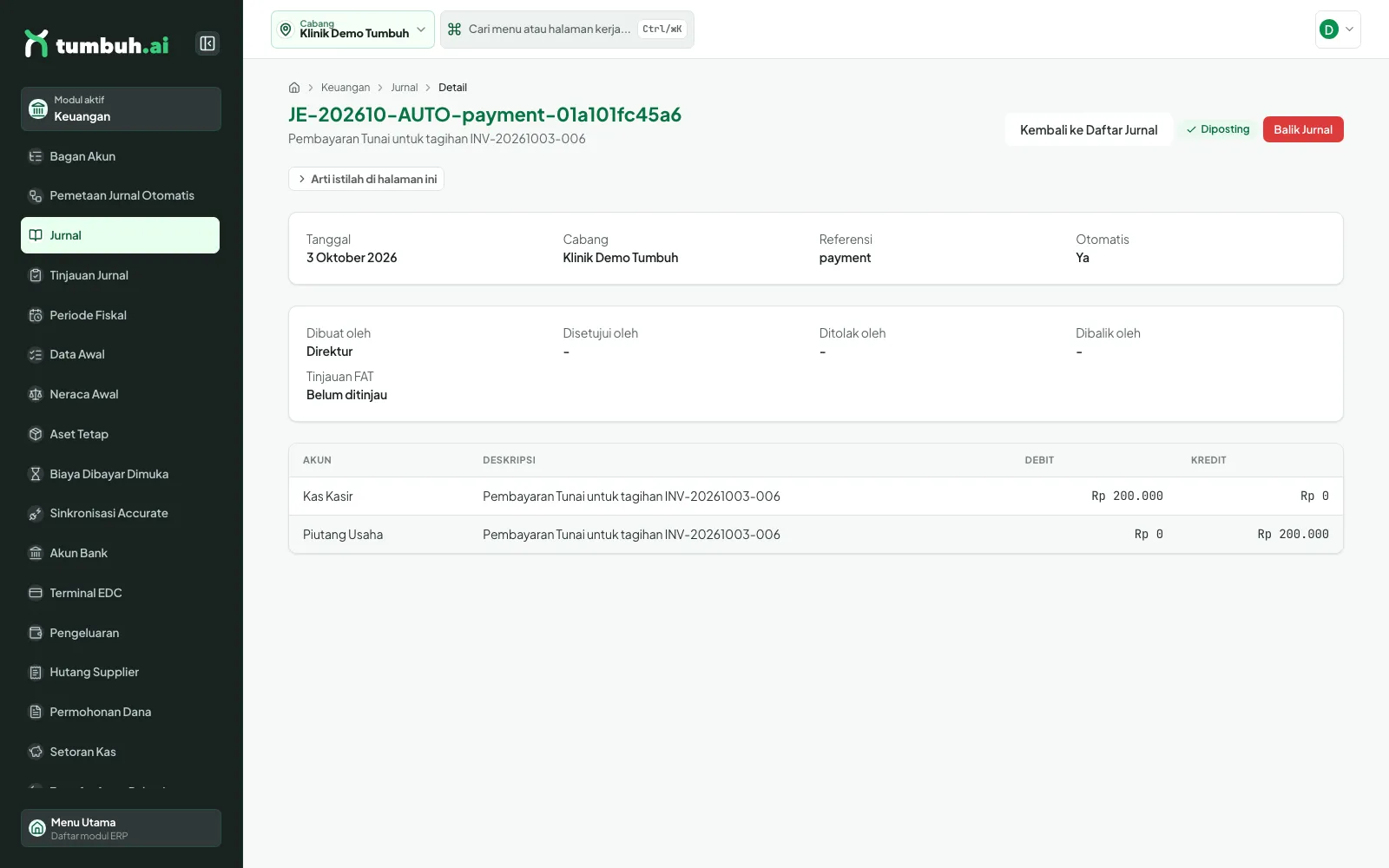
Task: Click the Jurnal breadcrumb link
Action: point(404,88)
